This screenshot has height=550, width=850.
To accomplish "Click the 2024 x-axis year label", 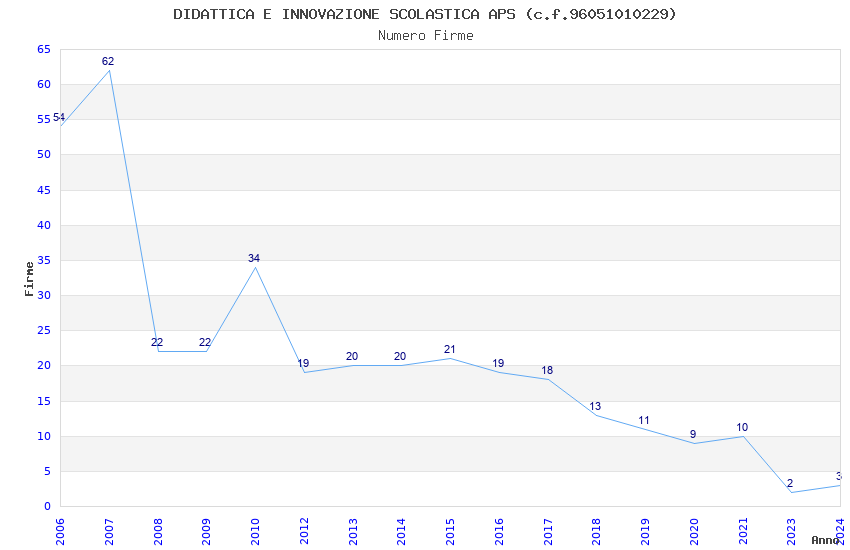I will 840,531.
